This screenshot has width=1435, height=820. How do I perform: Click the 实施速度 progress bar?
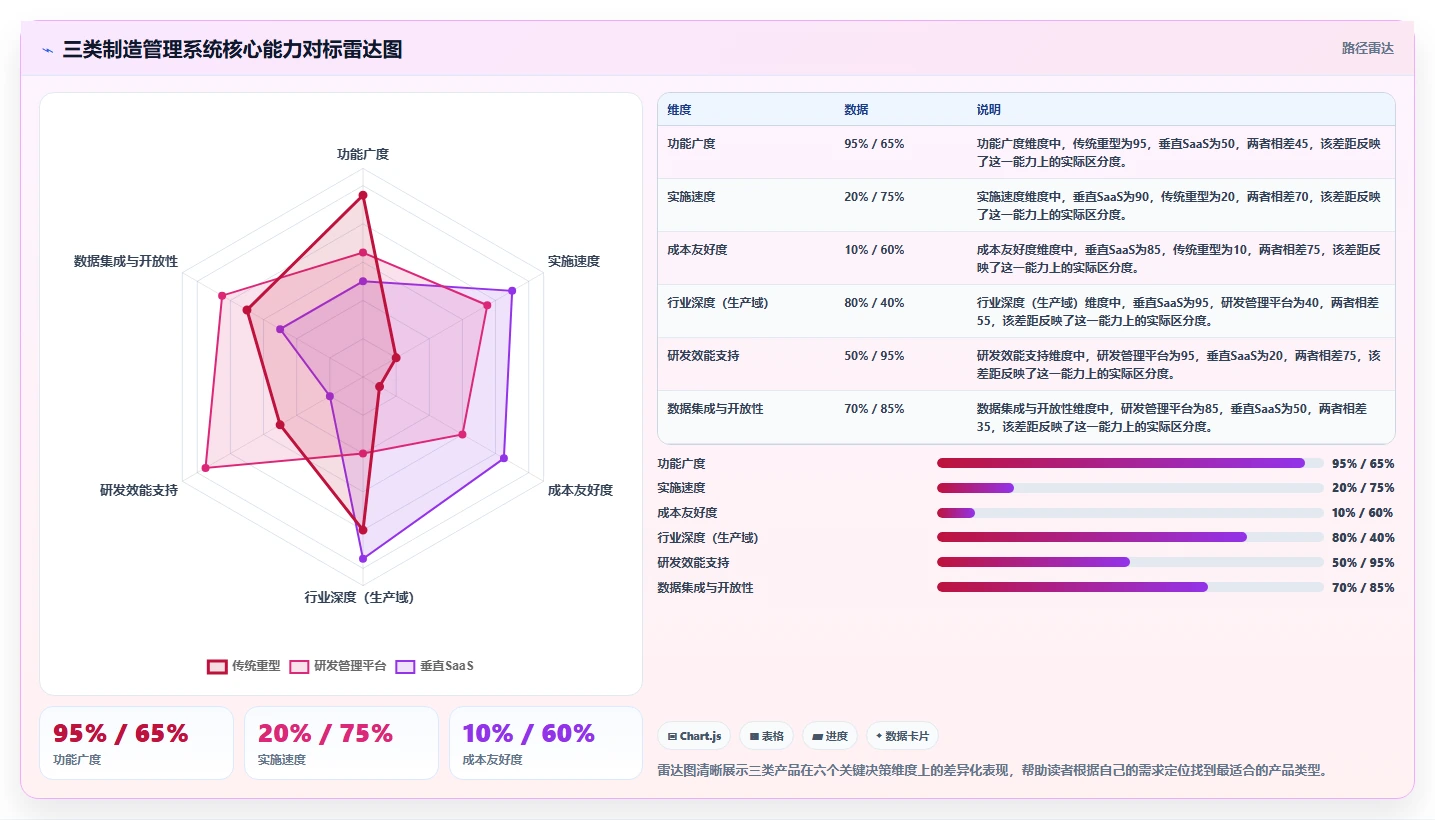click(x=1130, y=488)
